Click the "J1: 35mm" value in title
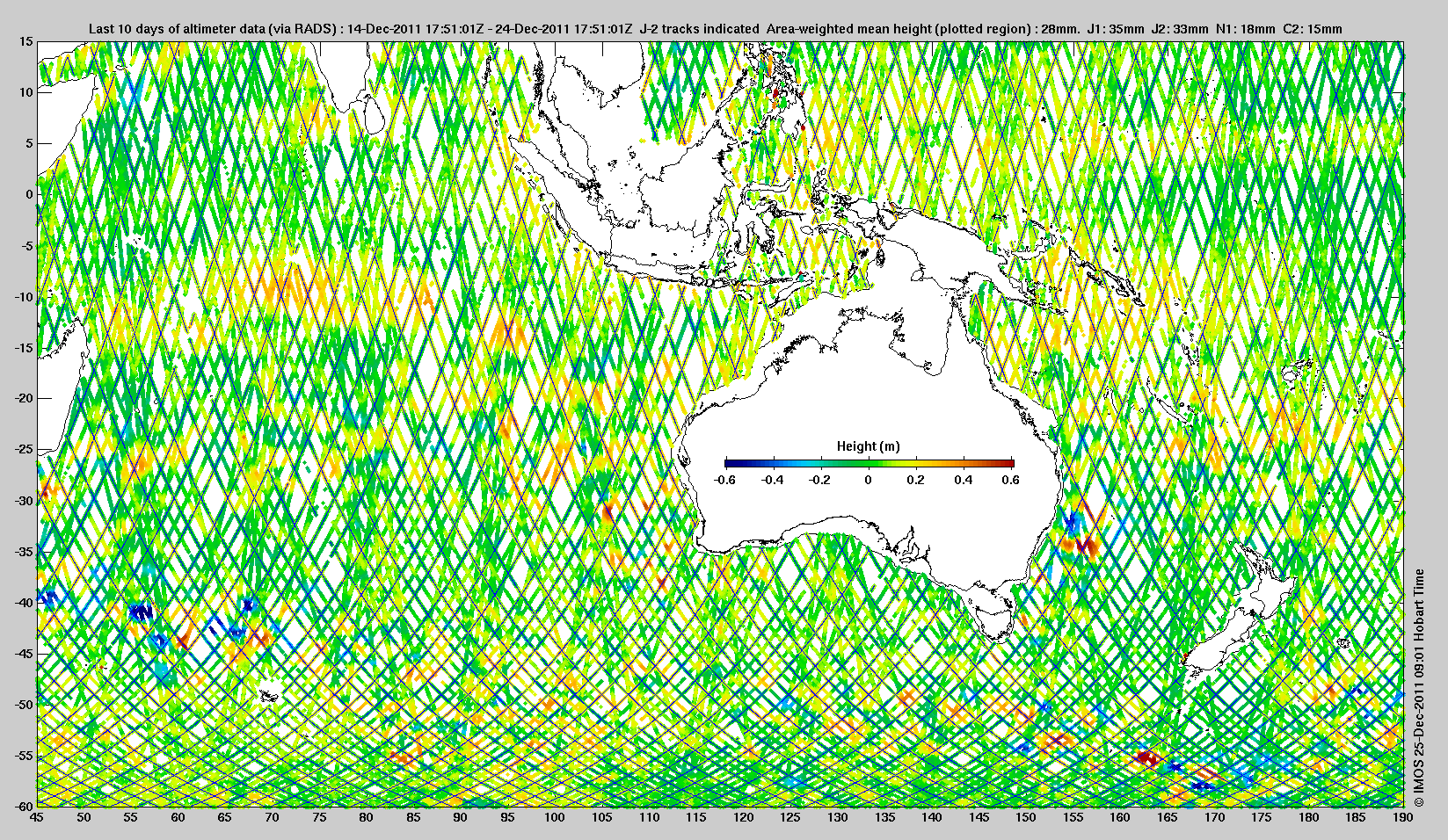 coord(1117,29)
